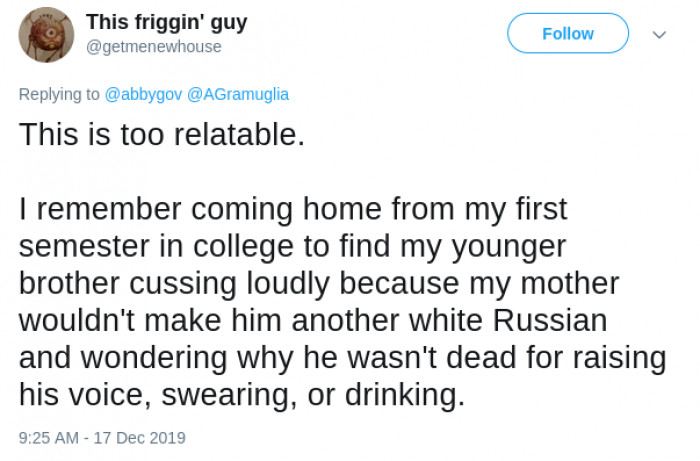Click the sentence "This is too relatable."

[x=161, y=135]
